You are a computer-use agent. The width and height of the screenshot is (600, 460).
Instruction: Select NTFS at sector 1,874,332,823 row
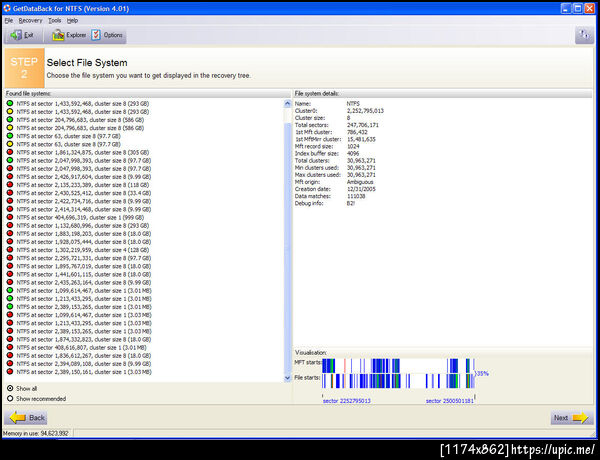click(83, 339)
